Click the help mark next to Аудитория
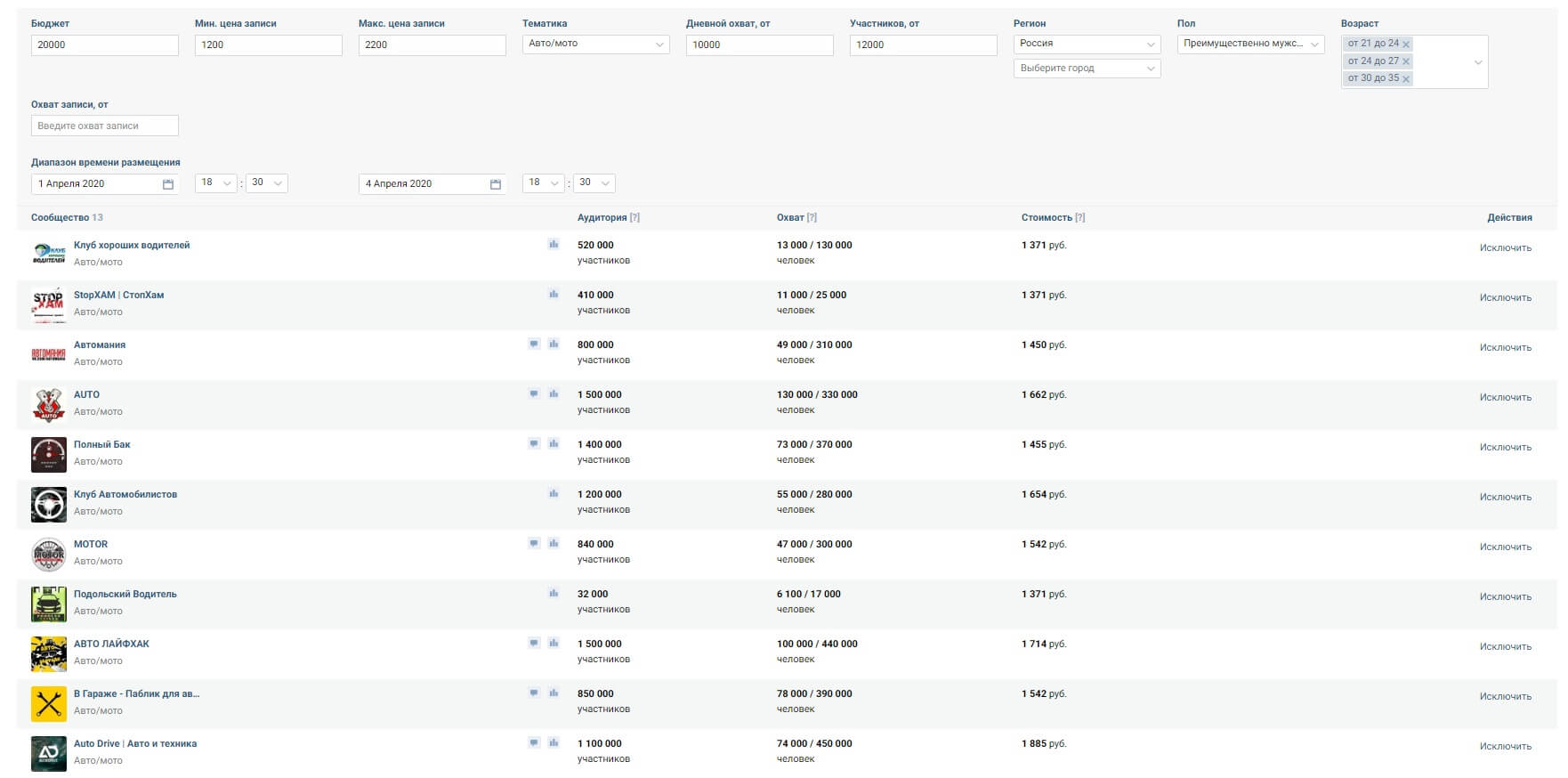This screenshot has width=1568, height=778. point(634,217)
